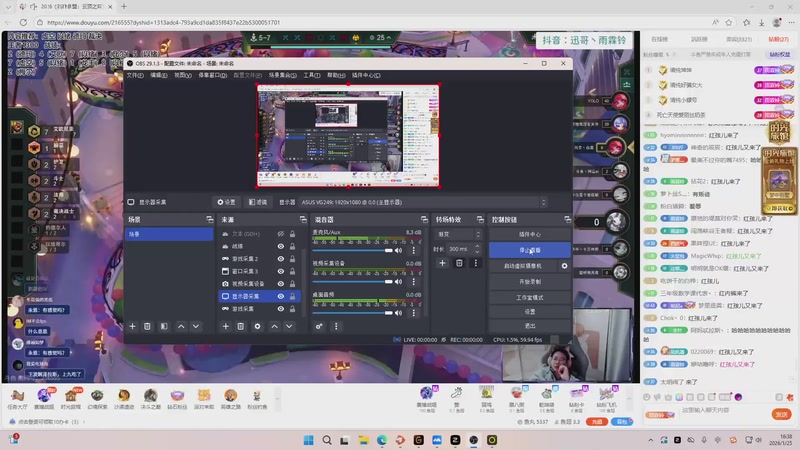Adjust transition duration 300 ms stepper
The image size is (800, 450).
point(477,249)
